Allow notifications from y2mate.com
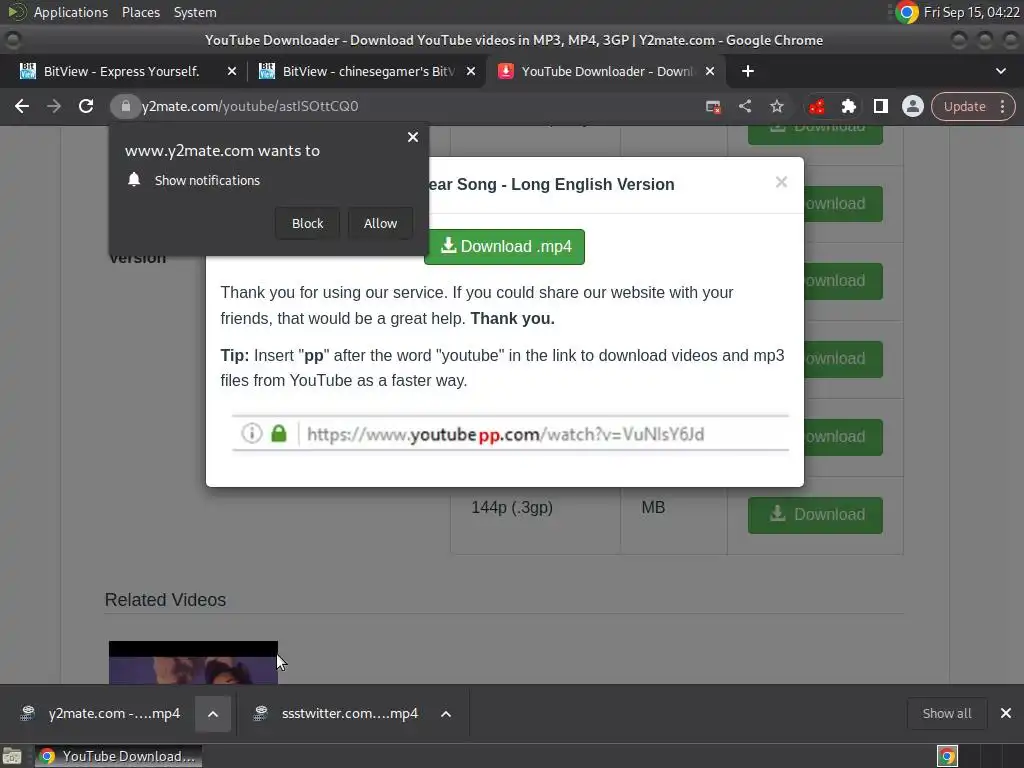The image size is (1024, 768). point(380,223)
